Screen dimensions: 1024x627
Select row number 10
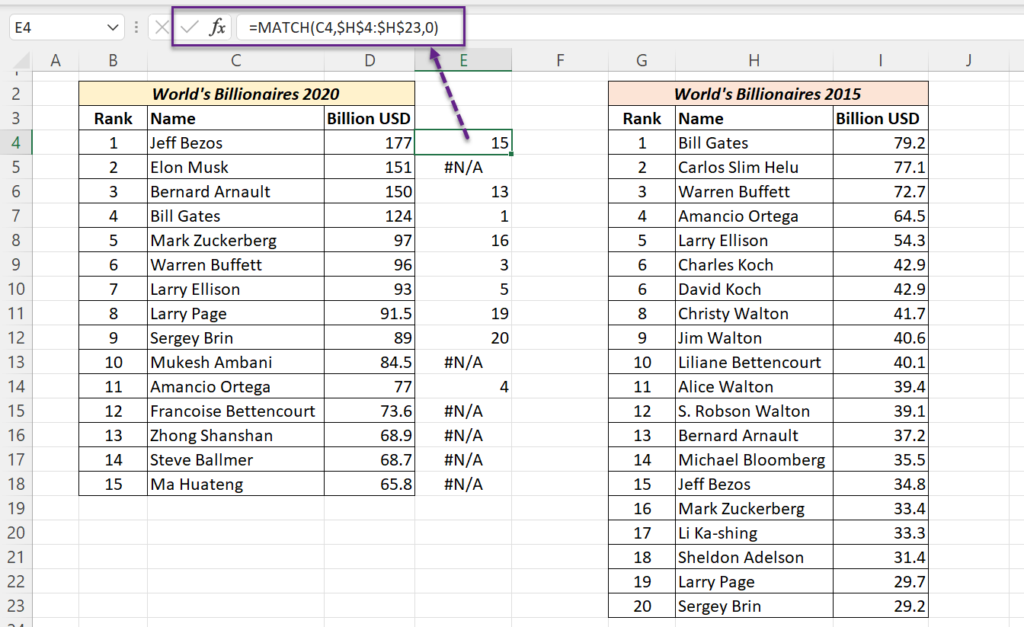pyautogui.click(x=16, y=289)
